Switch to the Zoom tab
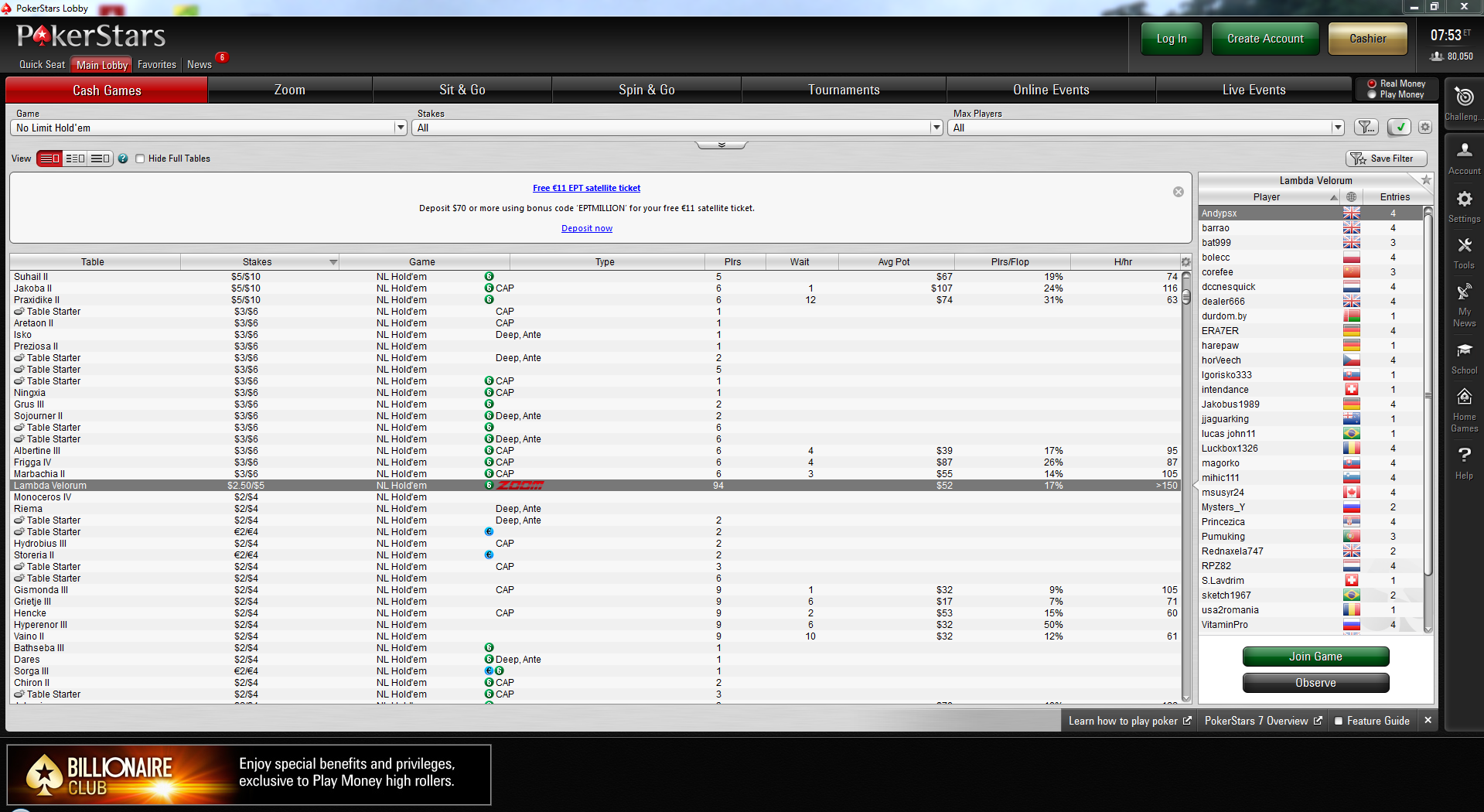The height and width of the screenshot is (812, 1484). point(290,90)
